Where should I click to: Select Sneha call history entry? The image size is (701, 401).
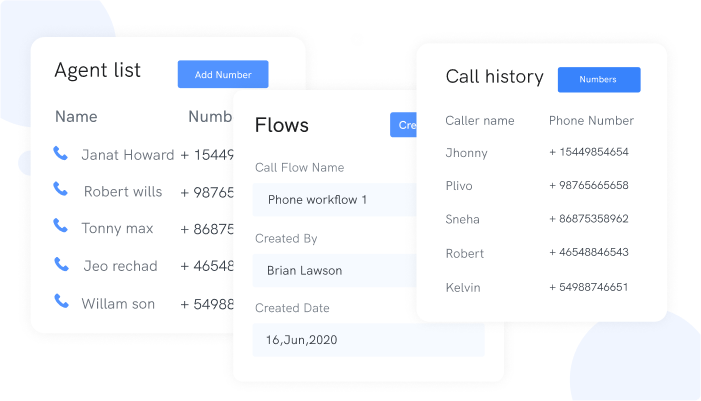click(x=462, y=219)
